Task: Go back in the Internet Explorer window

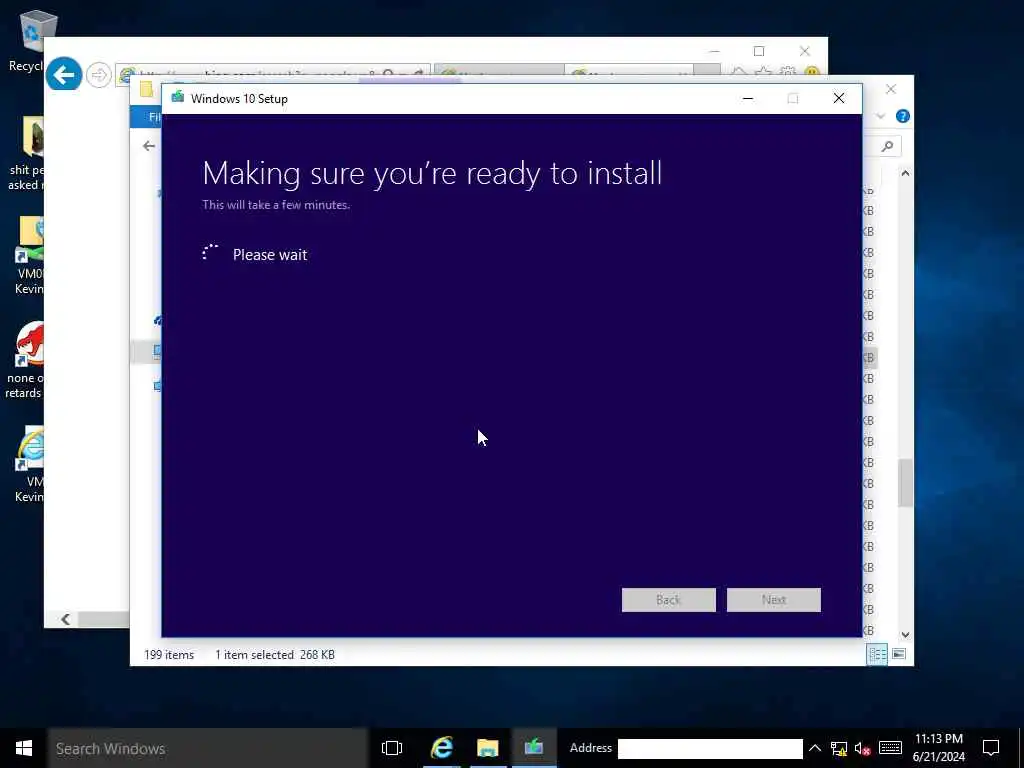Action: [x=64, y=75]
